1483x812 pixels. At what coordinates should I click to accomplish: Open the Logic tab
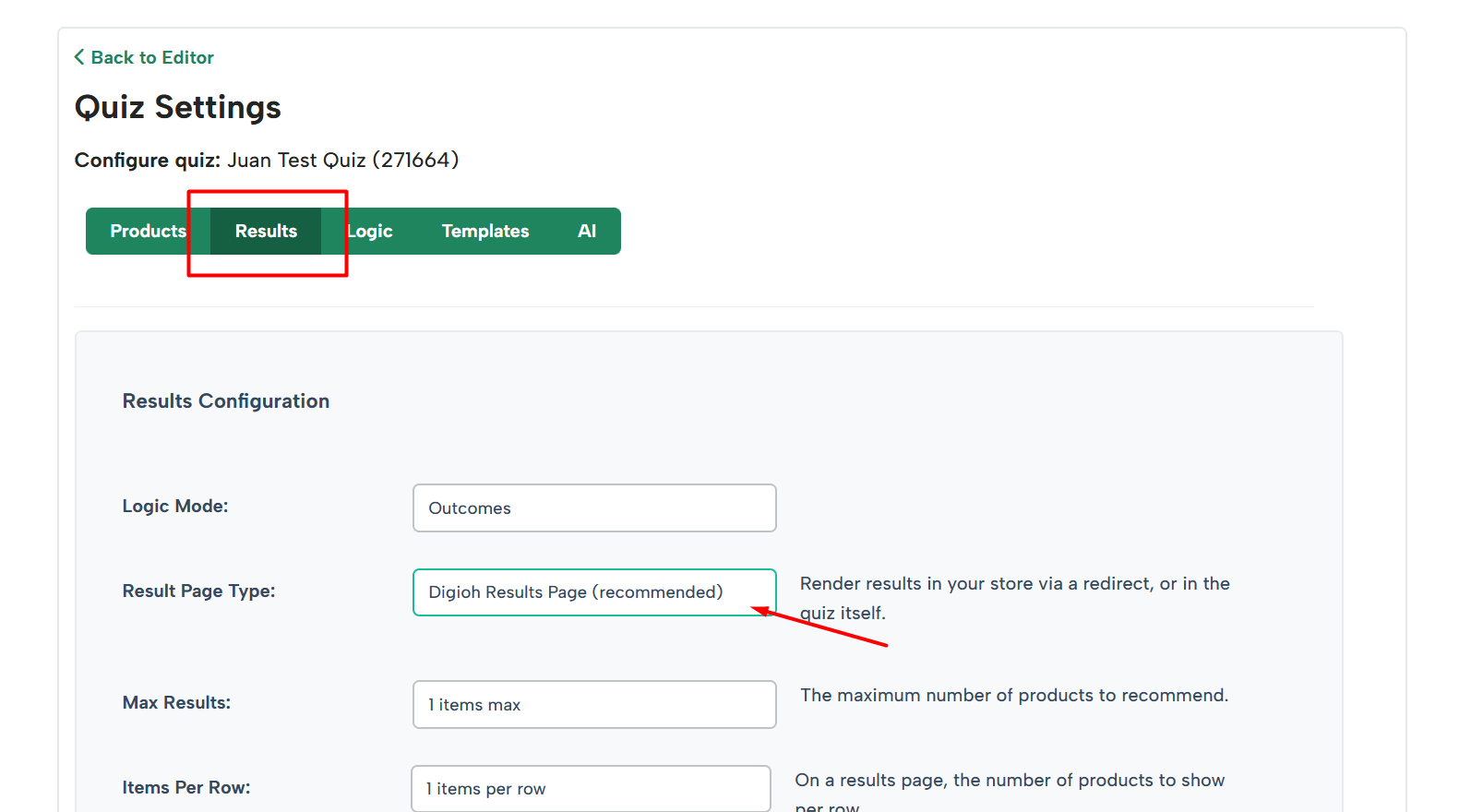(369, 231)
